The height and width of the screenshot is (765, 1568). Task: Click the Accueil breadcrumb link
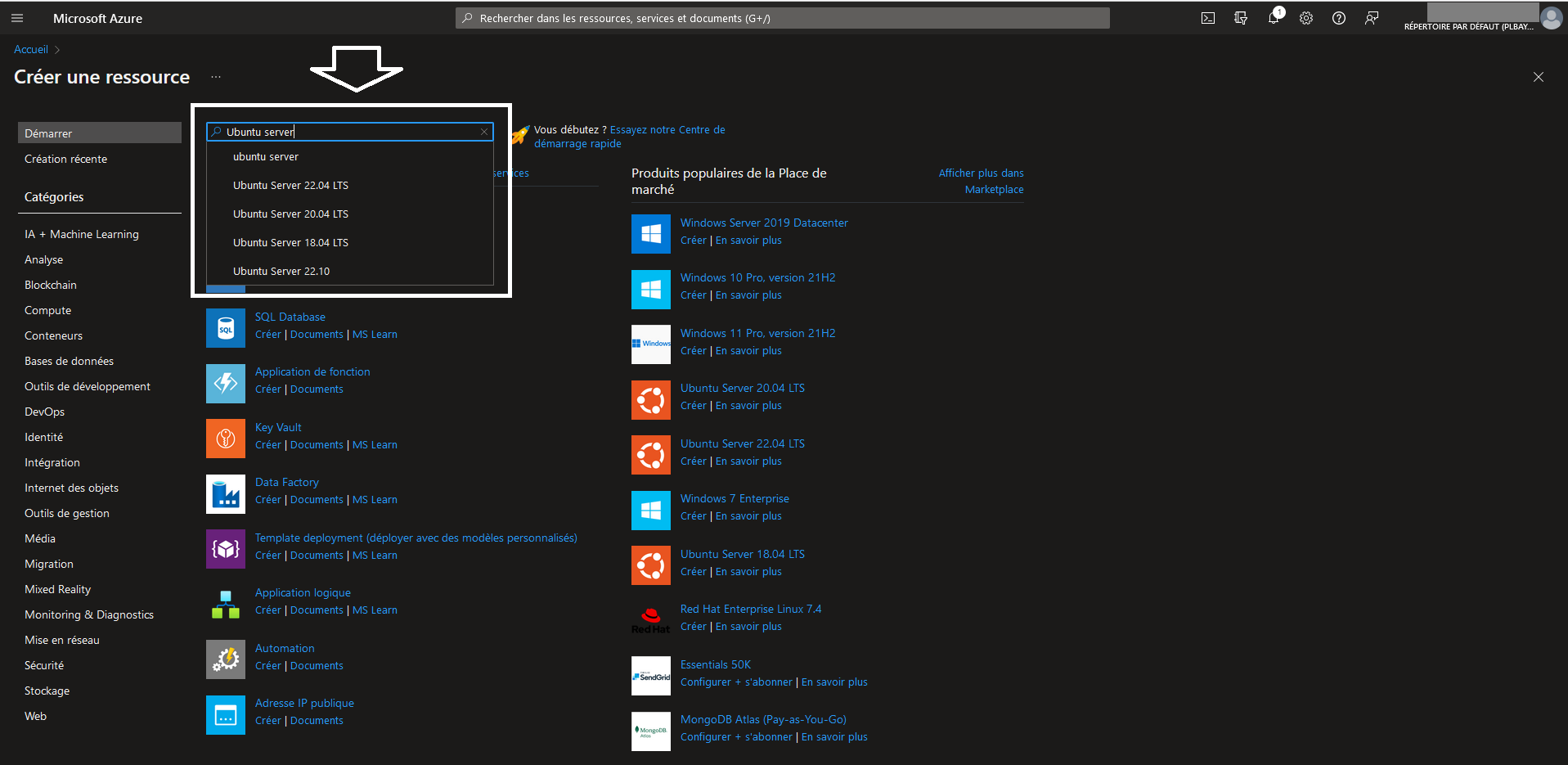pos(31,49)
